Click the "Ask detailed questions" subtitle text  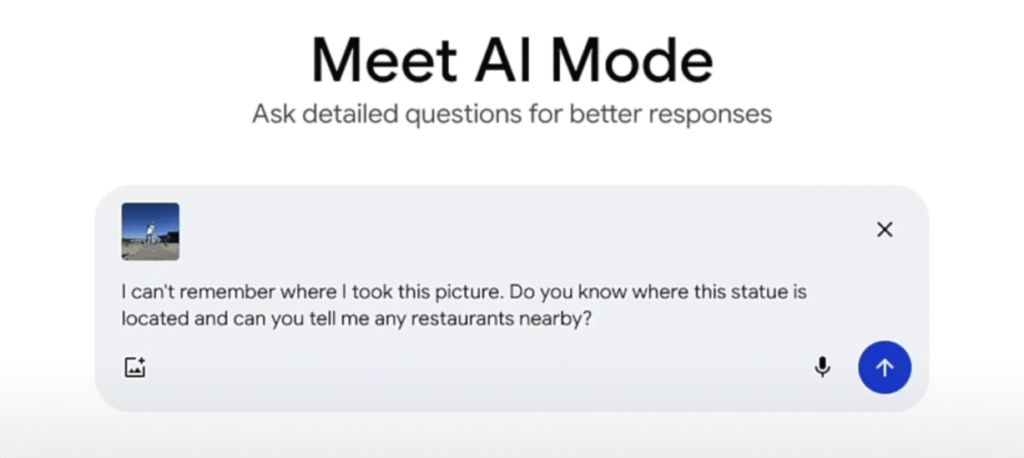coord(511,113)
